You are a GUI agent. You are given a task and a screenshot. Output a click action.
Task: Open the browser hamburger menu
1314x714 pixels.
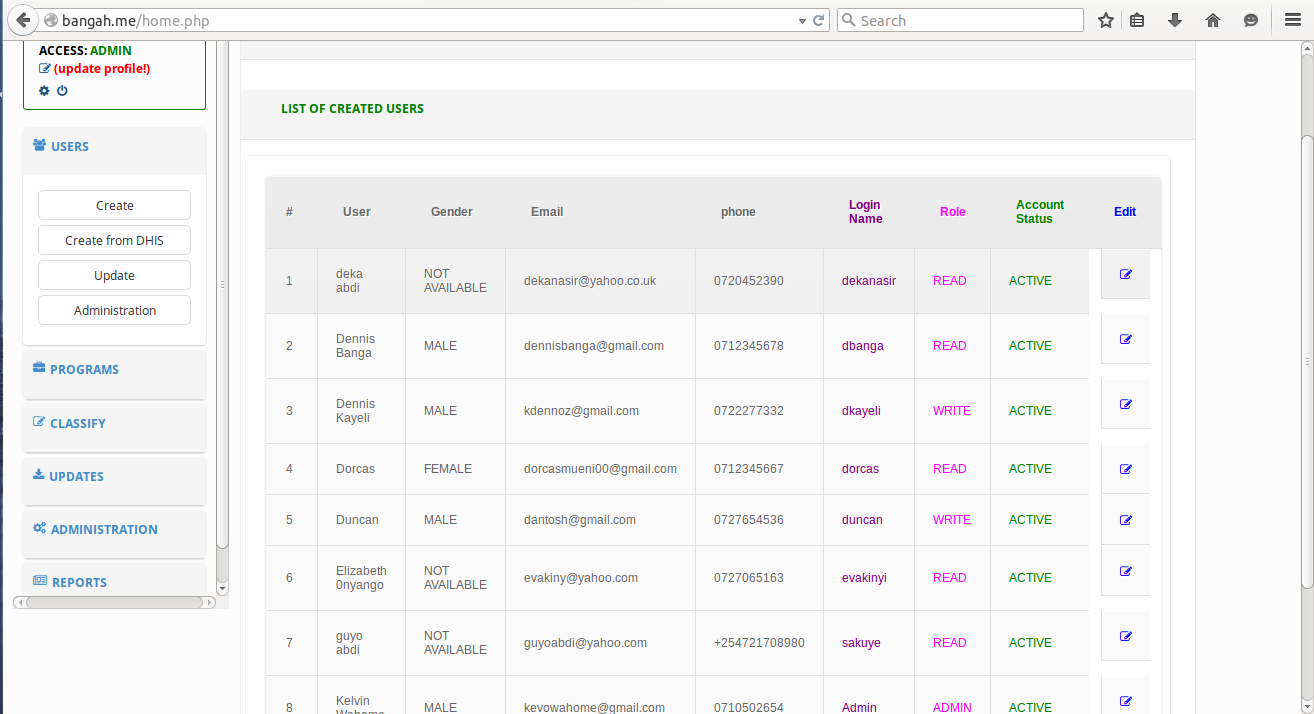click(x=1292, y=20)
